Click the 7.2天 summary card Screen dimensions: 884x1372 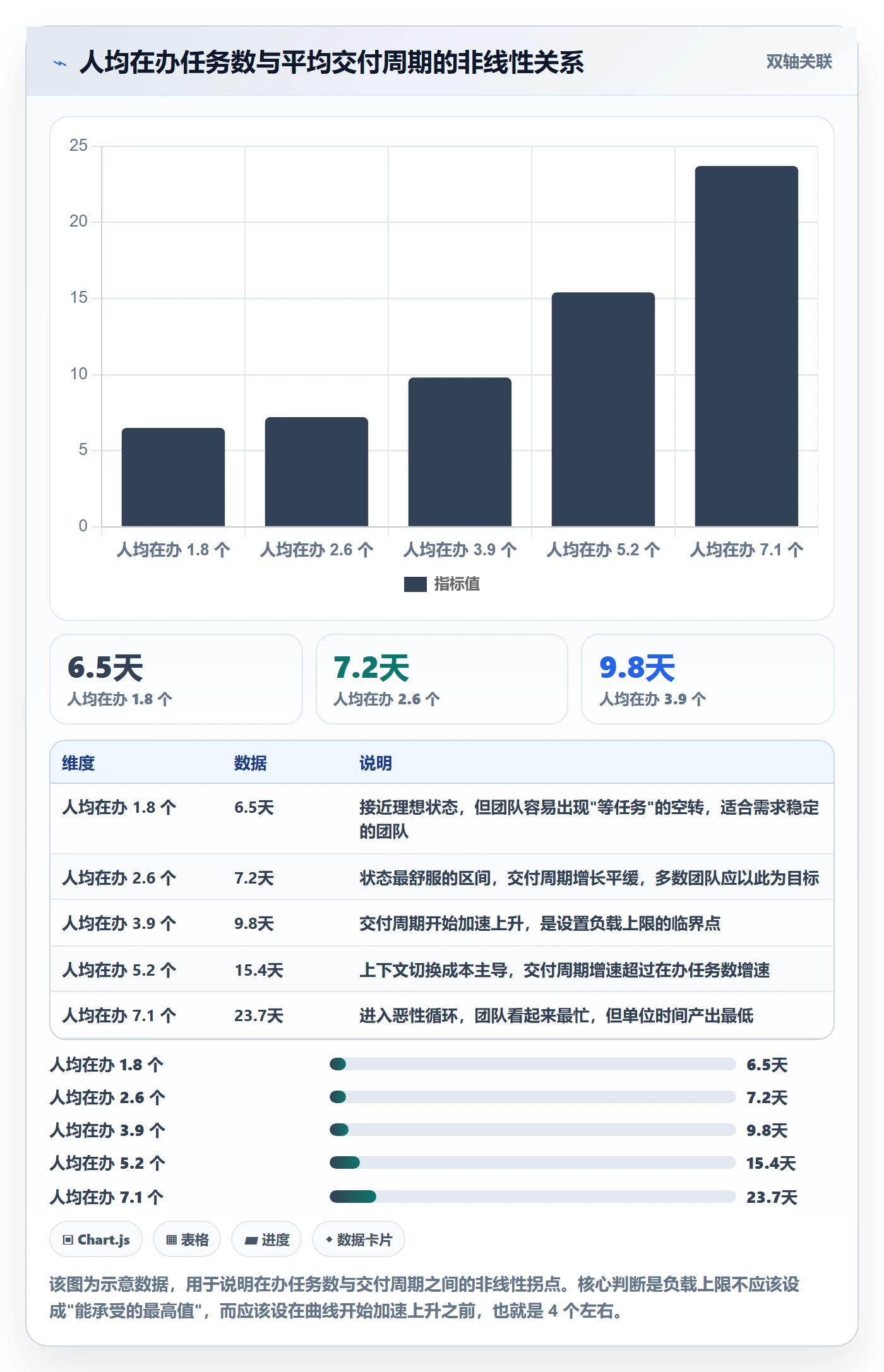point(442,679)
